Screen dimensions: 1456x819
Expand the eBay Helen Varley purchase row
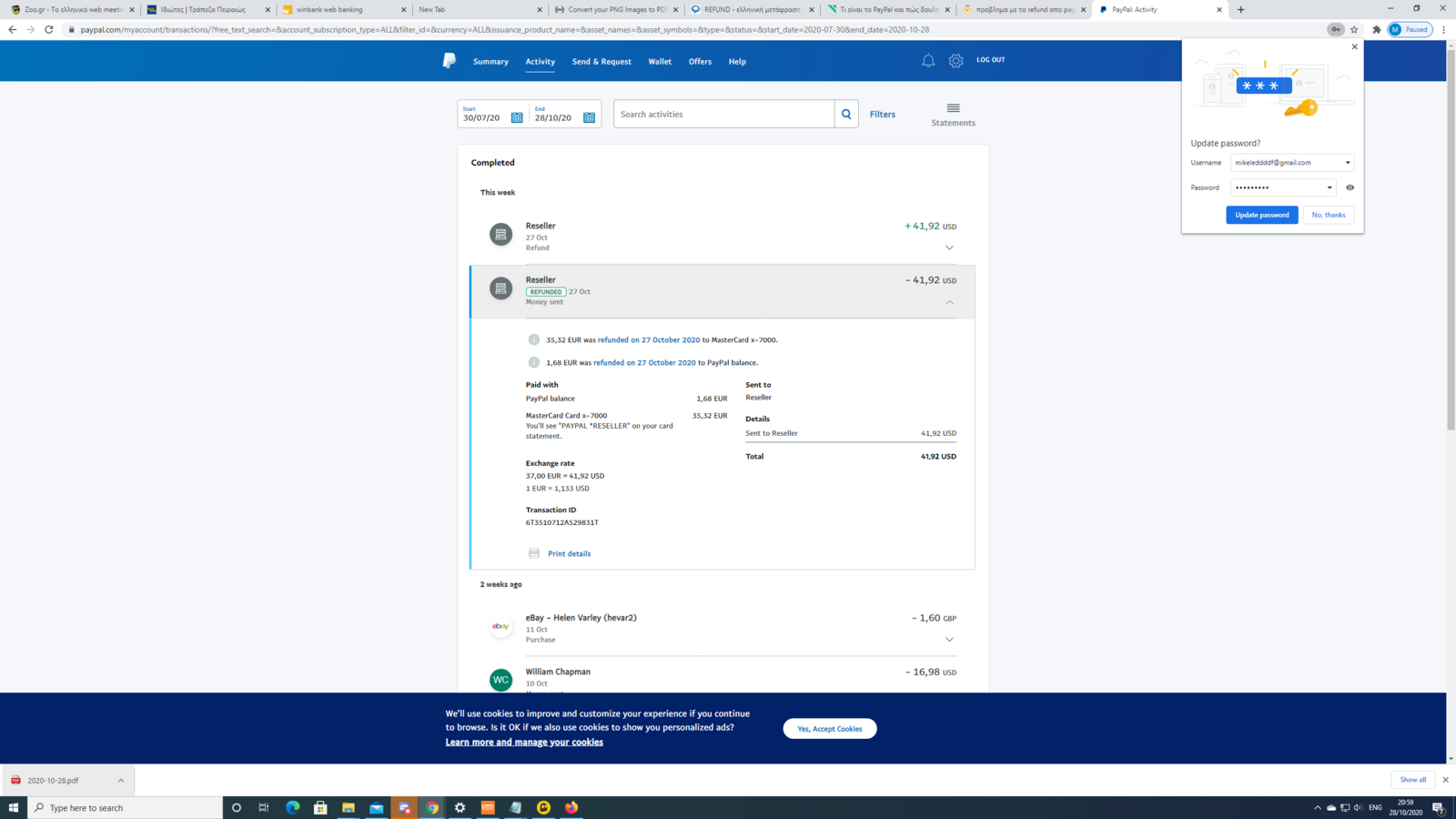click(x=949, y=640)
